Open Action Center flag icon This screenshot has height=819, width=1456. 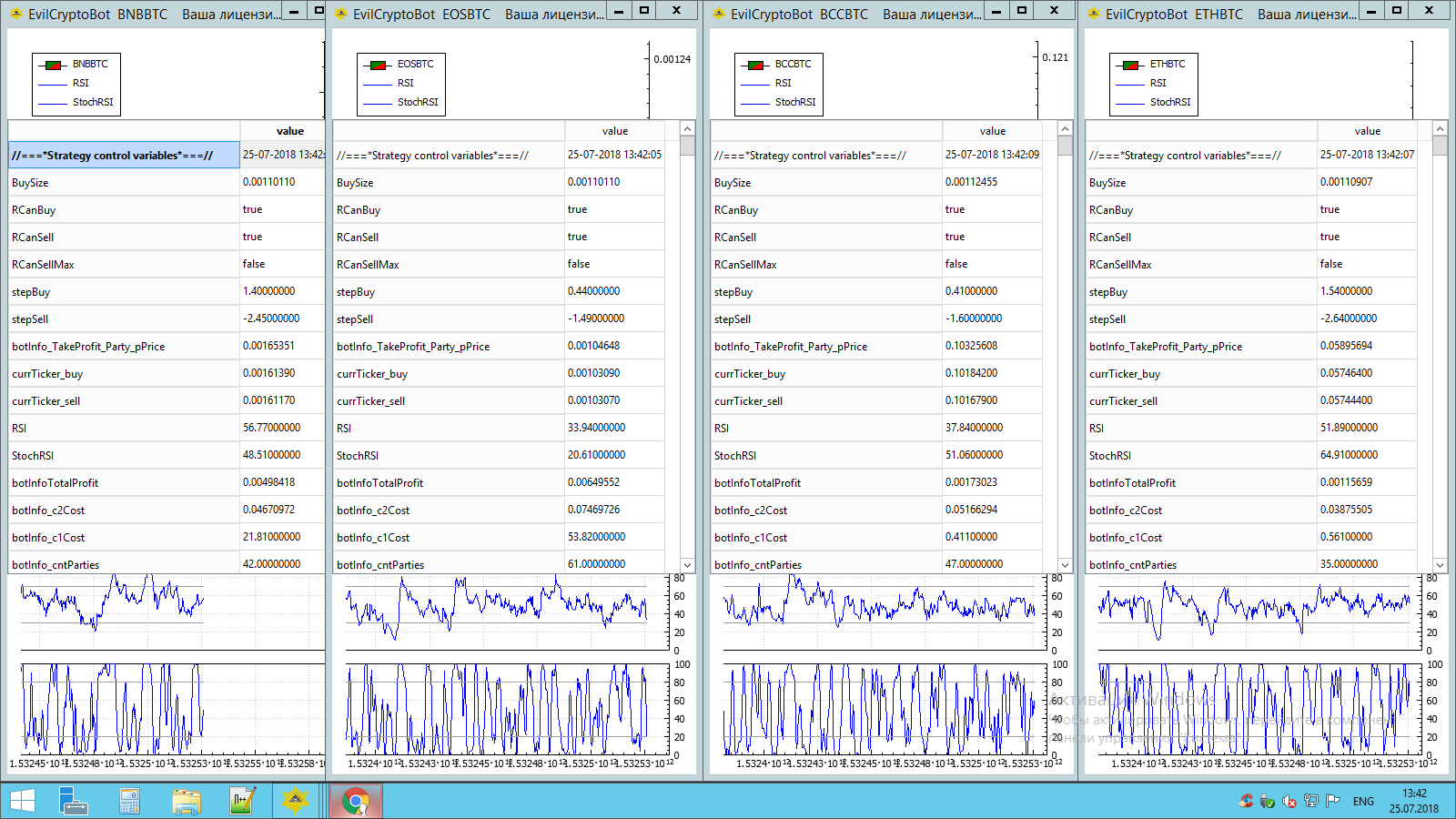tap(1333, 801)
